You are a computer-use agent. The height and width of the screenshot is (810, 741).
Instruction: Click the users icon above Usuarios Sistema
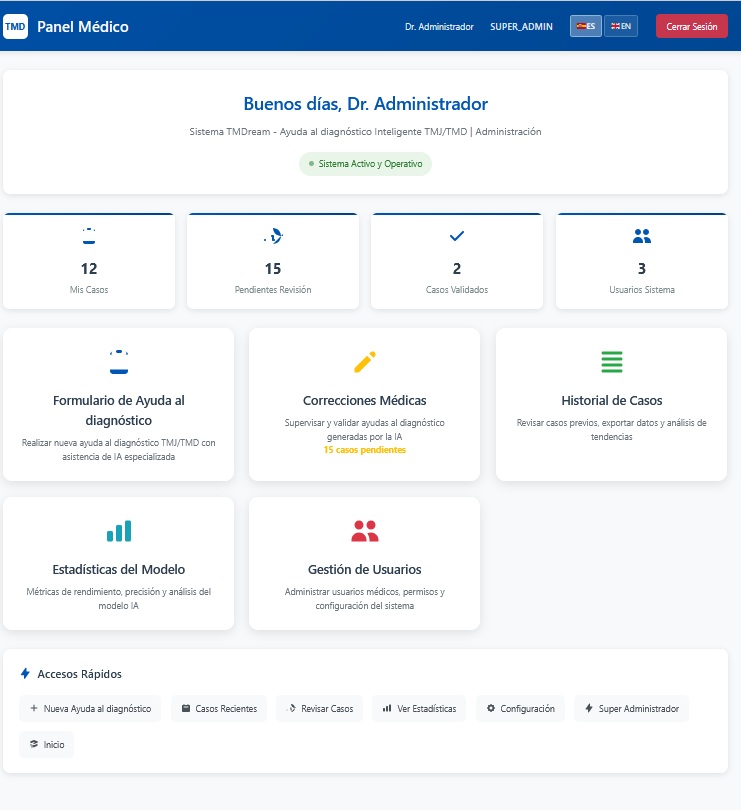pyautogui.click(x=642, y=236)
